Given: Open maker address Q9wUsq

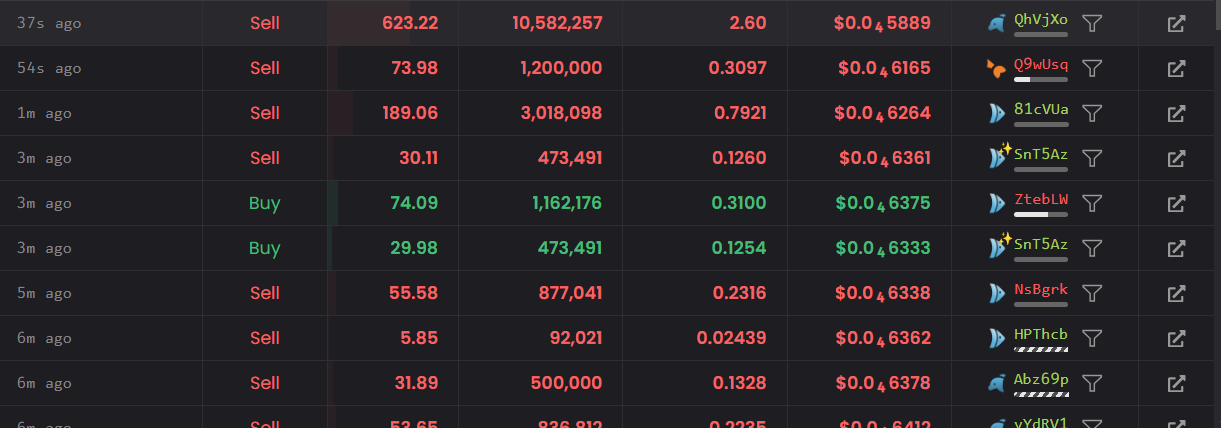Looking at the screenshot, I should 1040,64.
